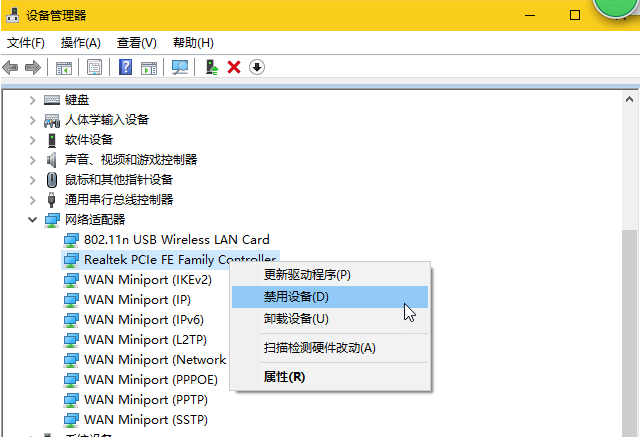The height and width of the screenshot is (437, 640).
Task: Click the mouse category icon
Action: pos(52,180)
